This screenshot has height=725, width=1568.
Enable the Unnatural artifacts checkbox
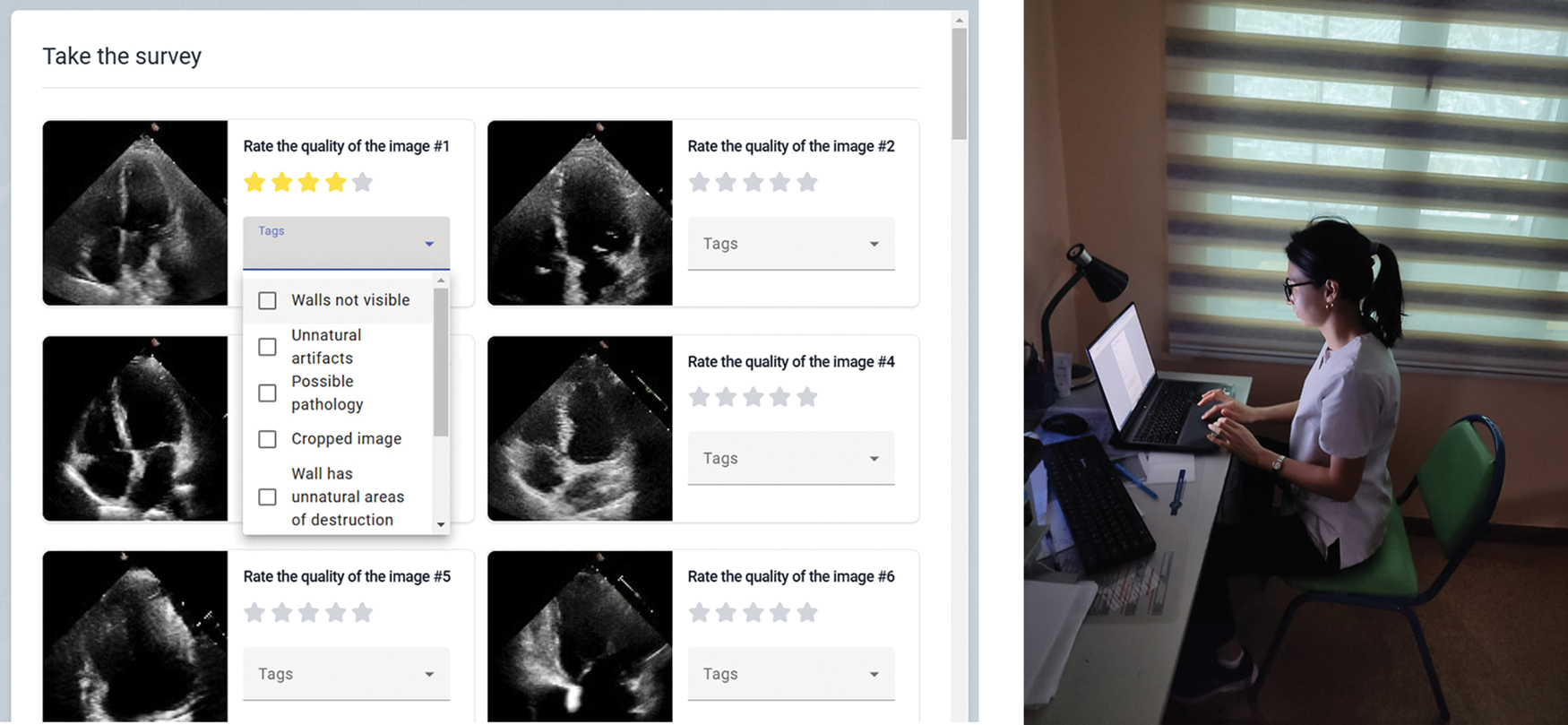(267, 347)
